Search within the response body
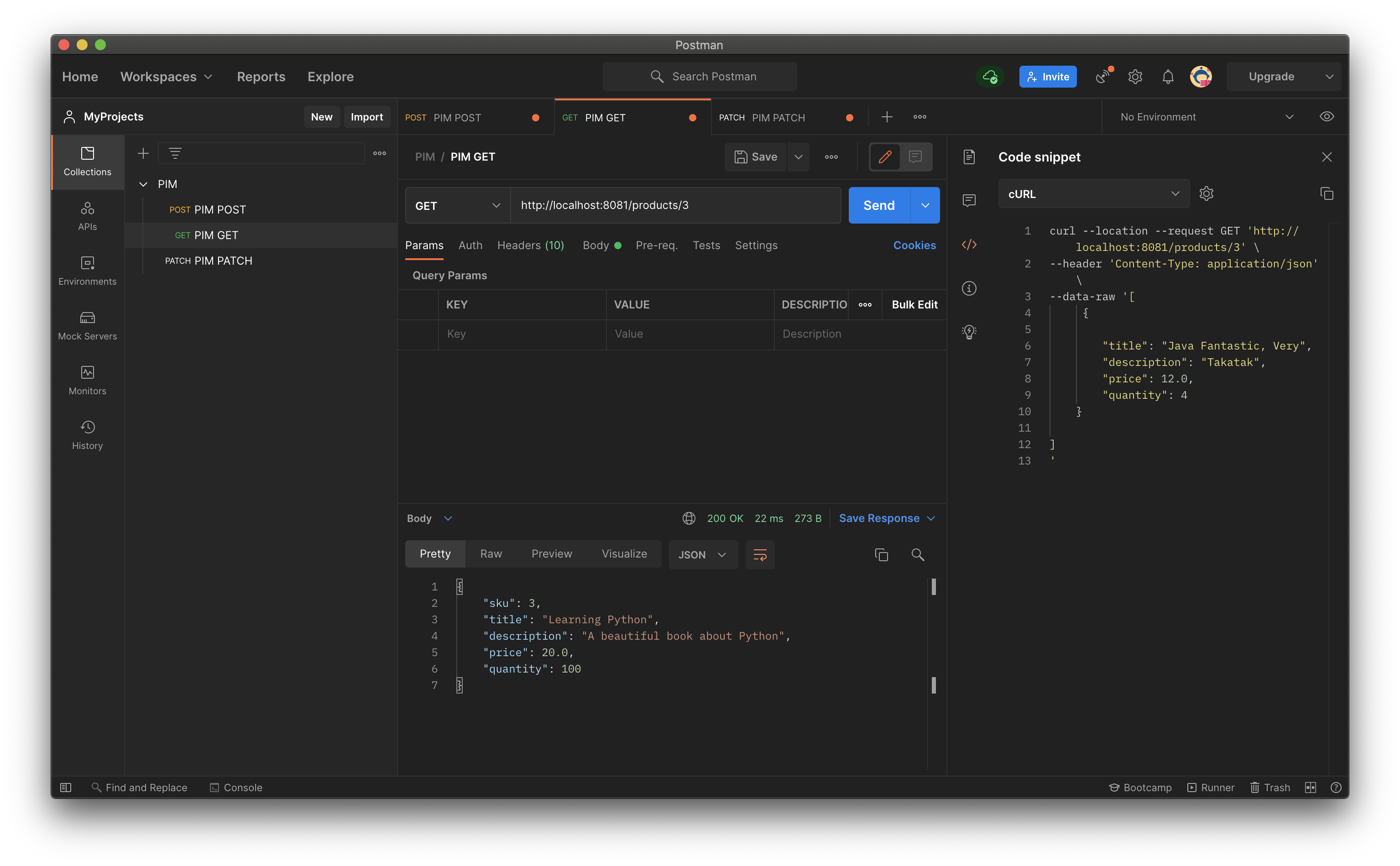Image resolution: width=1400 pixels, height=866 pixels. click(918, 554)
